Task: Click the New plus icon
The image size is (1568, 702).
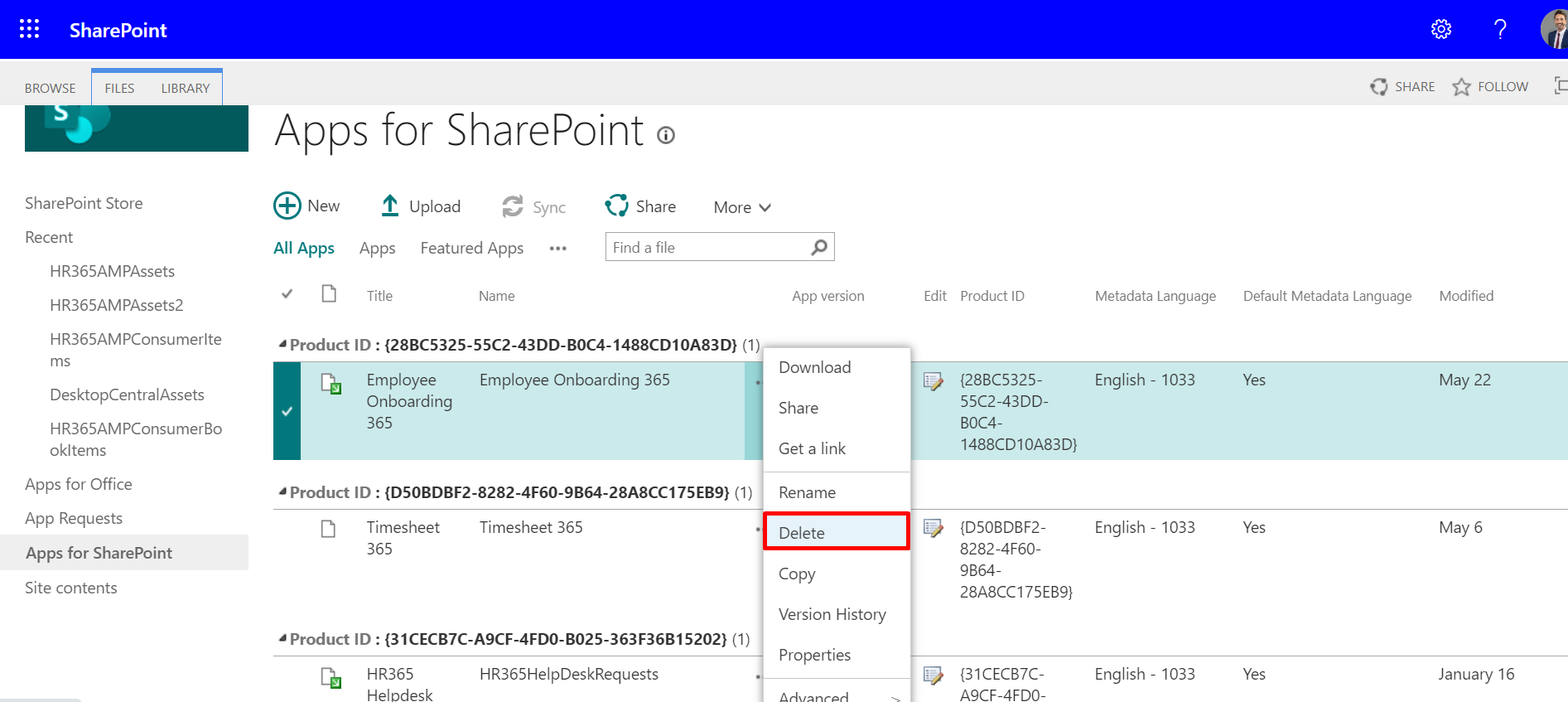Action: pyautogui.click(x=287, y=206)
